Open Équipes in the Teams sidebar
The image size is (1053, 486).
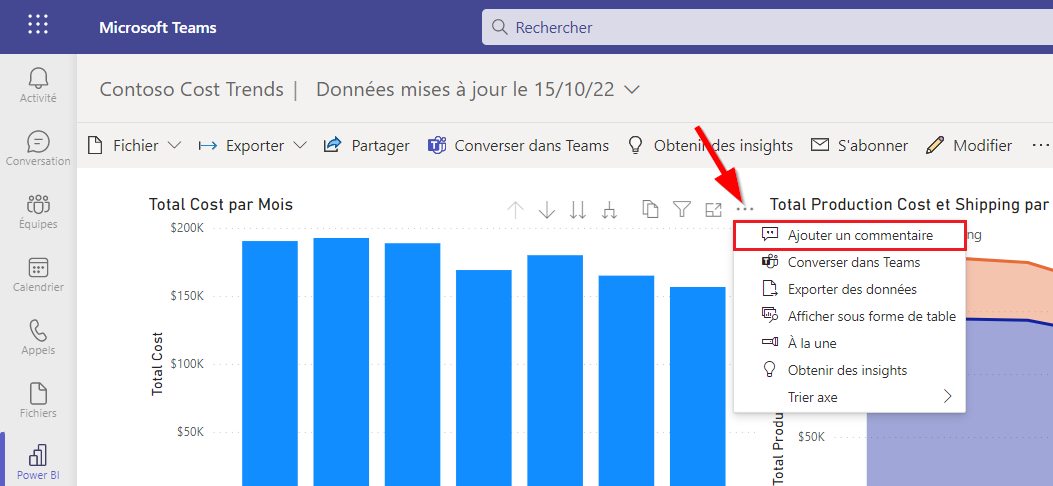[x=38, y=211]
